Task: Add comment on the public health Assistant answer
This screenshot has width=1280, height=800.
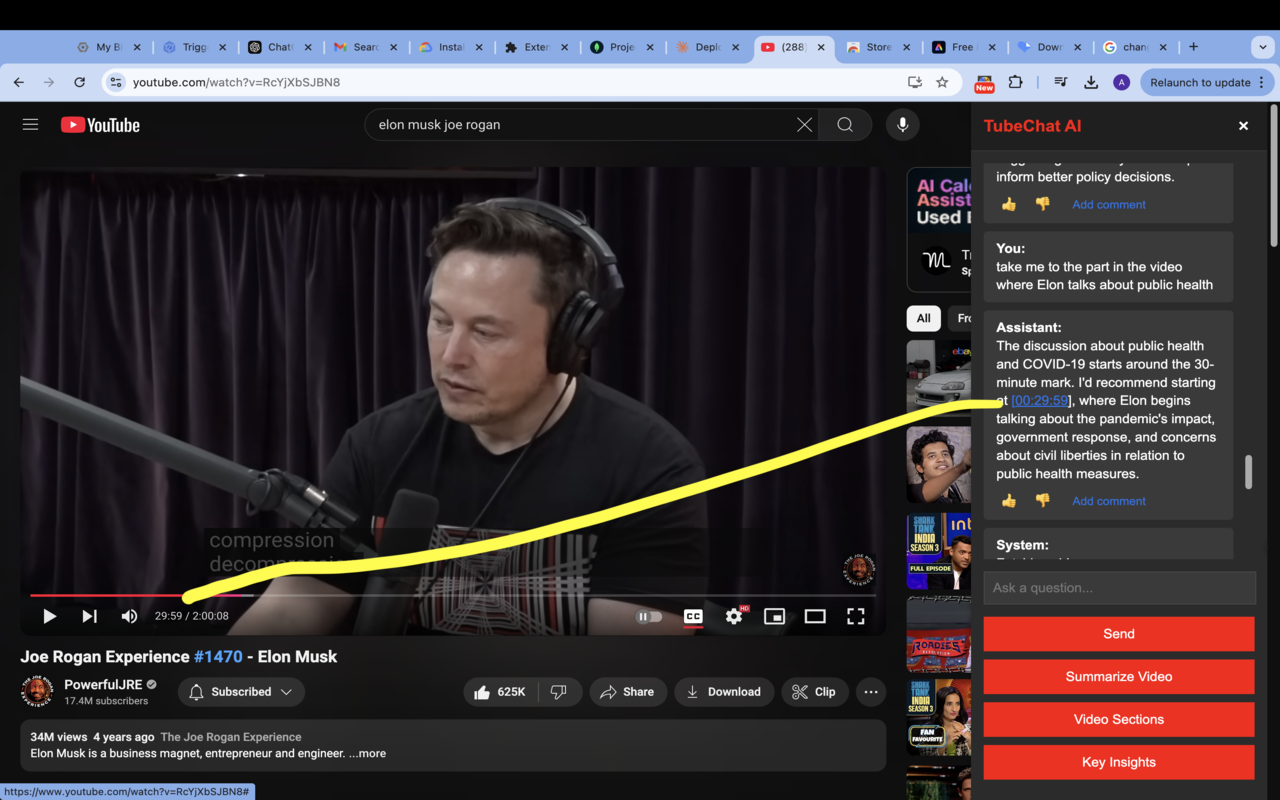Action: pos(1109,501)
